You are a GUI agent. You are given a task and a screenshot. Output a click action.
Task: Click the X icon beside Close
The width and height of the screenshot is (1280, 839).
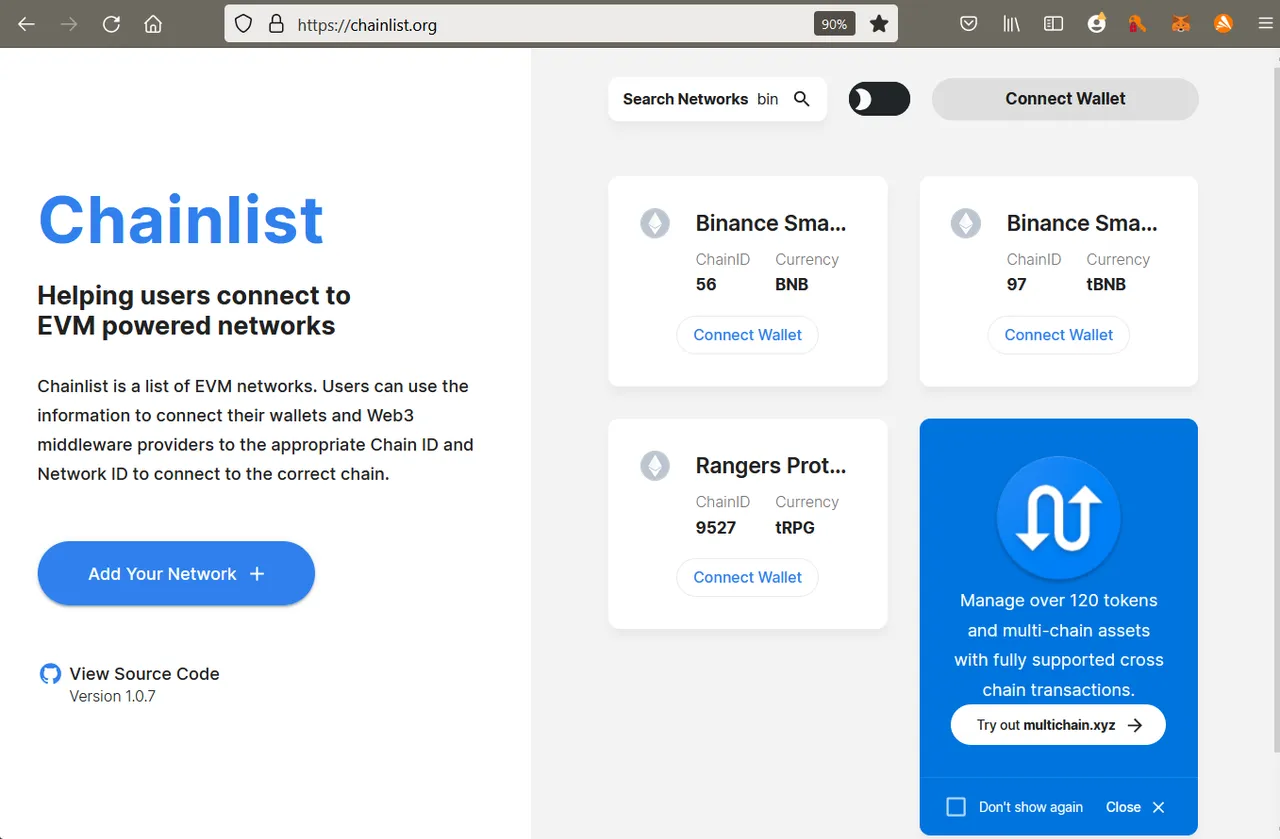click(1158, 807)
